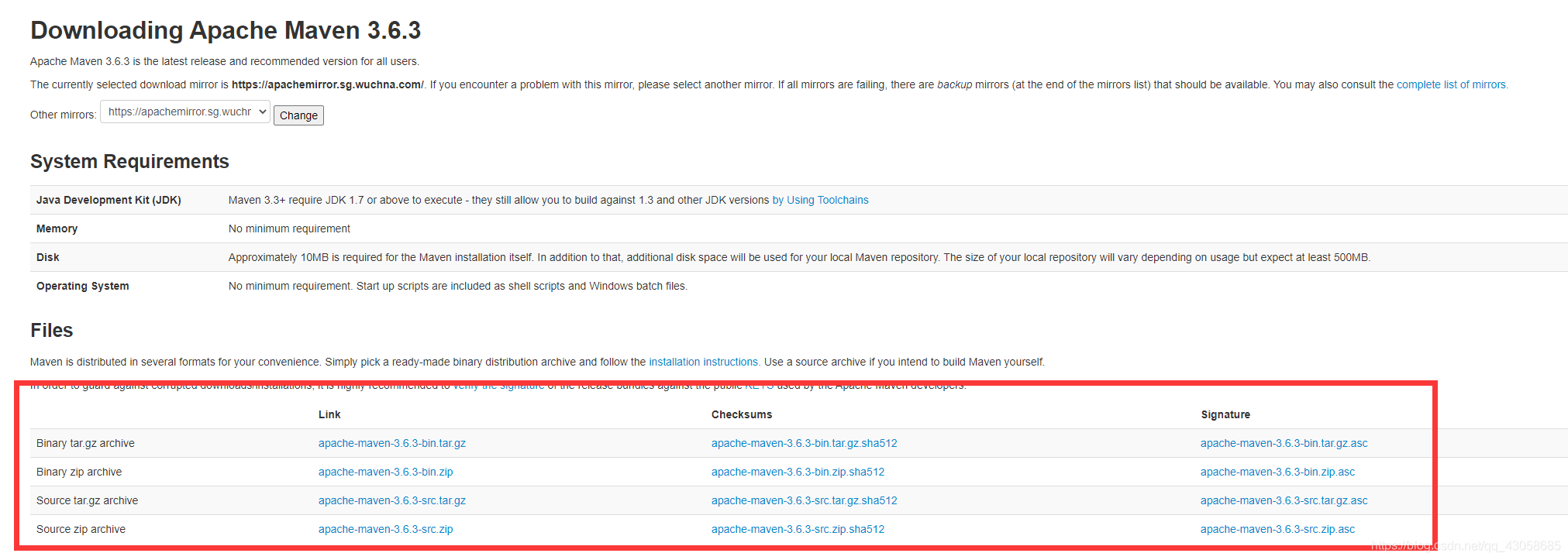Click the 'Checksums' column header
This screenshot has width=1568, height=560.
click(742, 414)
